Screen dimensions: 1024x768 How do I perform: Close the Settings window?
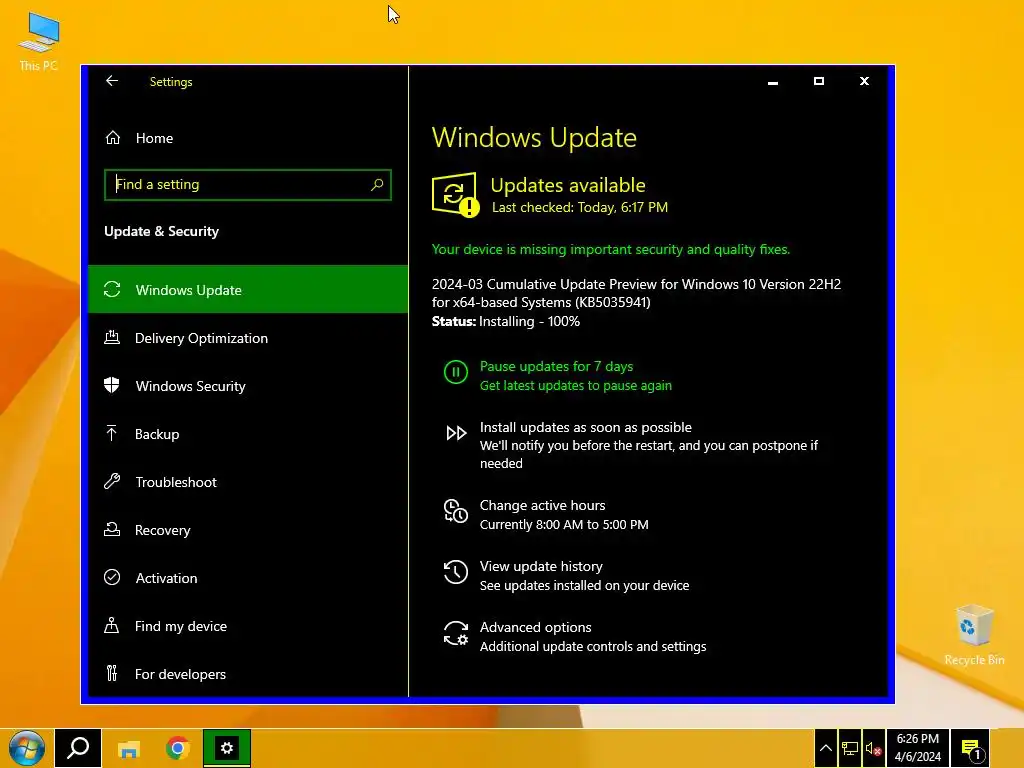point(864,82)
